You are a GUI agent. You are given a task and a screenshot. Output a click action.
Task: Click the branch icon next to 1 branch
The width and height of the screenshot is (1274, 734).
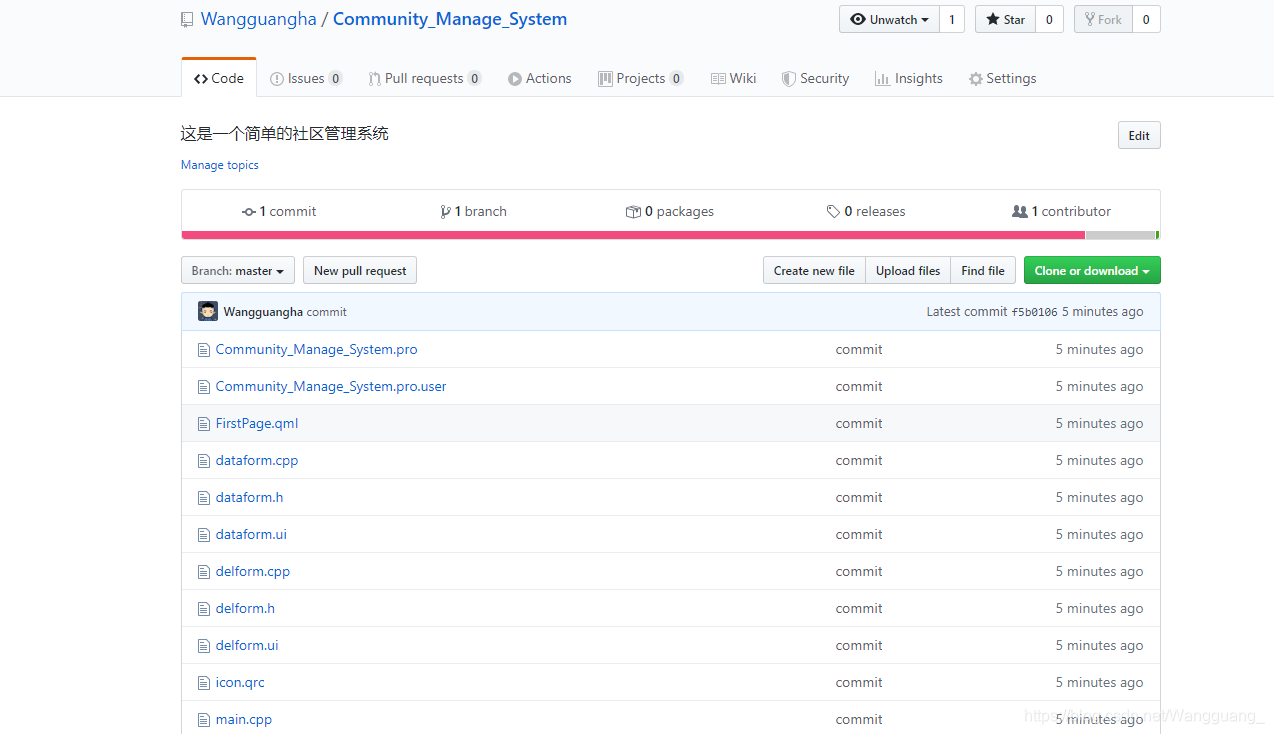click(445, 212)
